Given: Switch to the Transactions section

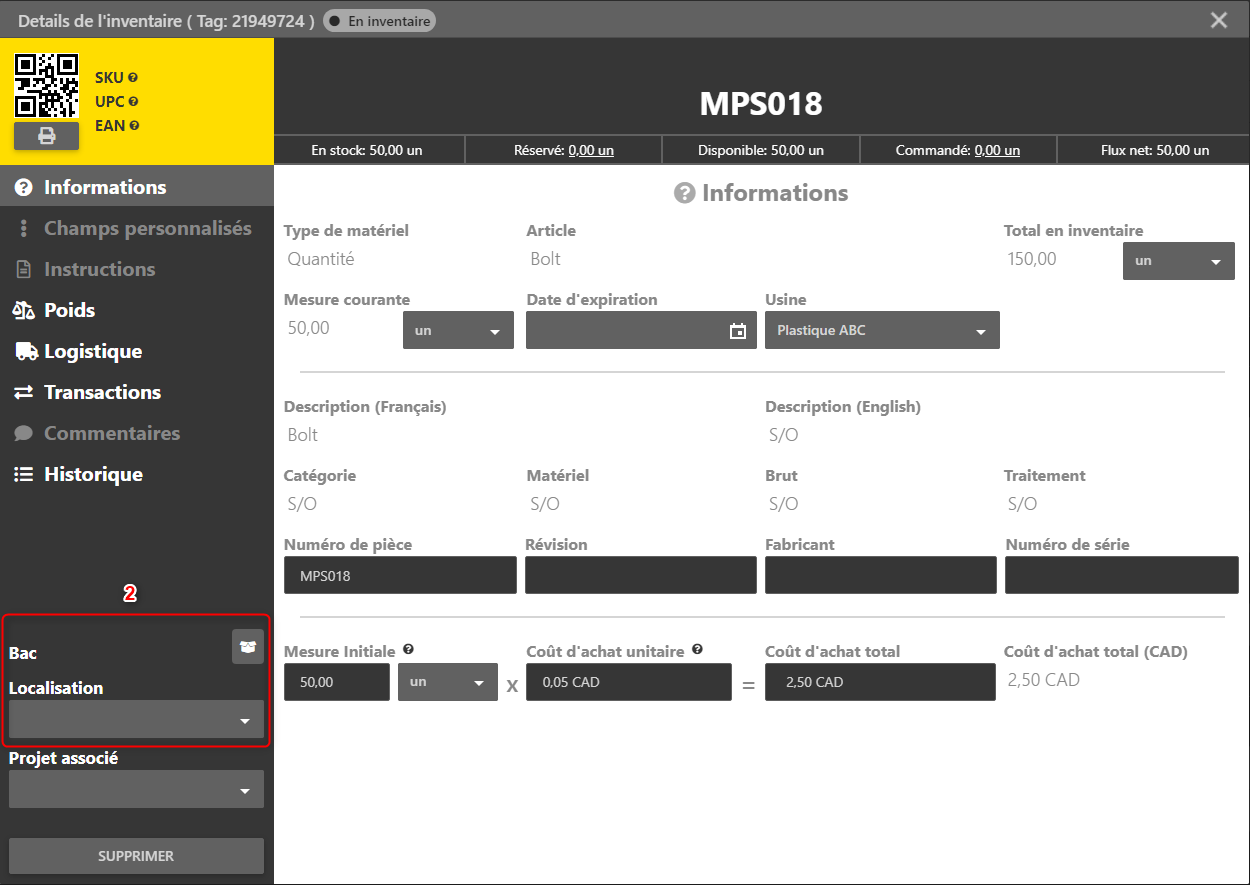Looking at the screenshot, I should tap(102, 392).
